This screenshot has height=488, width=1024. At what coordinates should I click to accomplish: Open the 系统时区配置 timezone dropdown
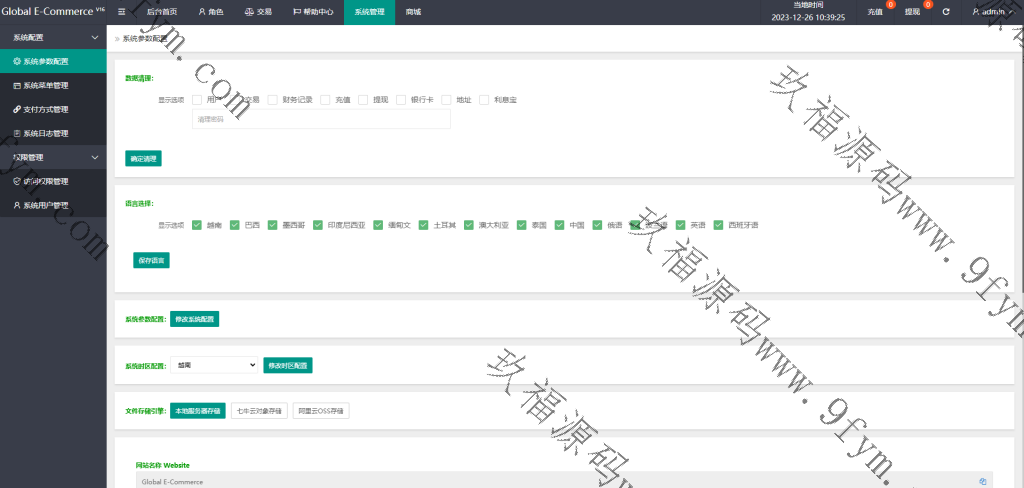tap(214, 366)
